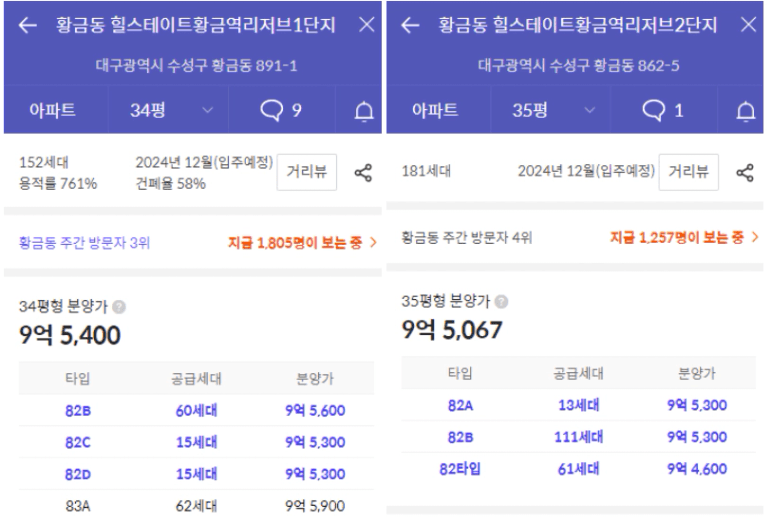Close the 힐스테이트황금역리저브1단지 panel
772x523 pixels.
click(366, 24)
